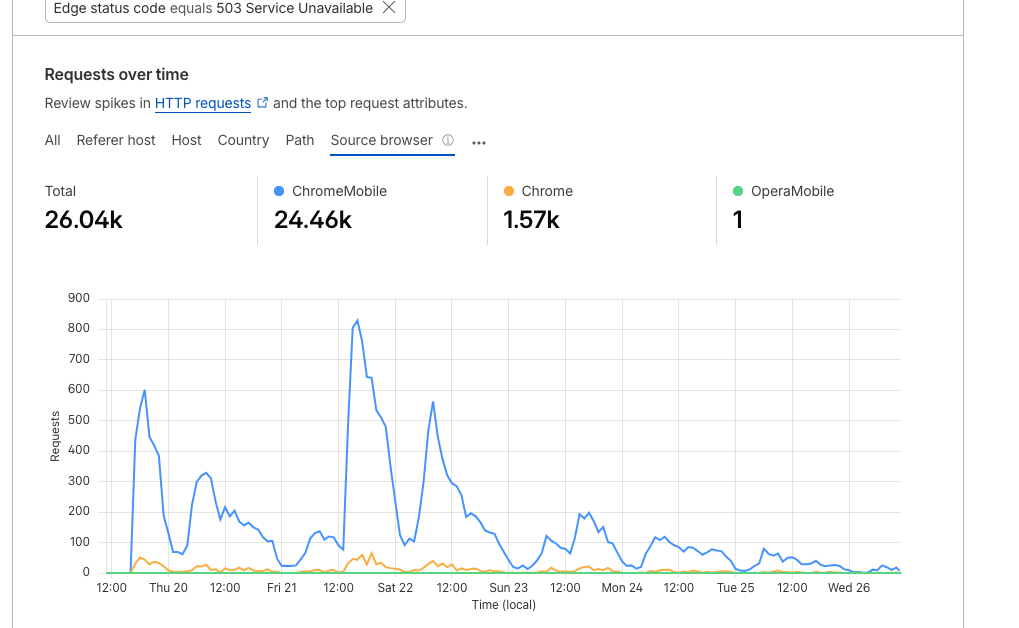This screenshot has height=628, width=1019.
Task: Click the orange Chrome legend dot
Action: coord(509,191)
